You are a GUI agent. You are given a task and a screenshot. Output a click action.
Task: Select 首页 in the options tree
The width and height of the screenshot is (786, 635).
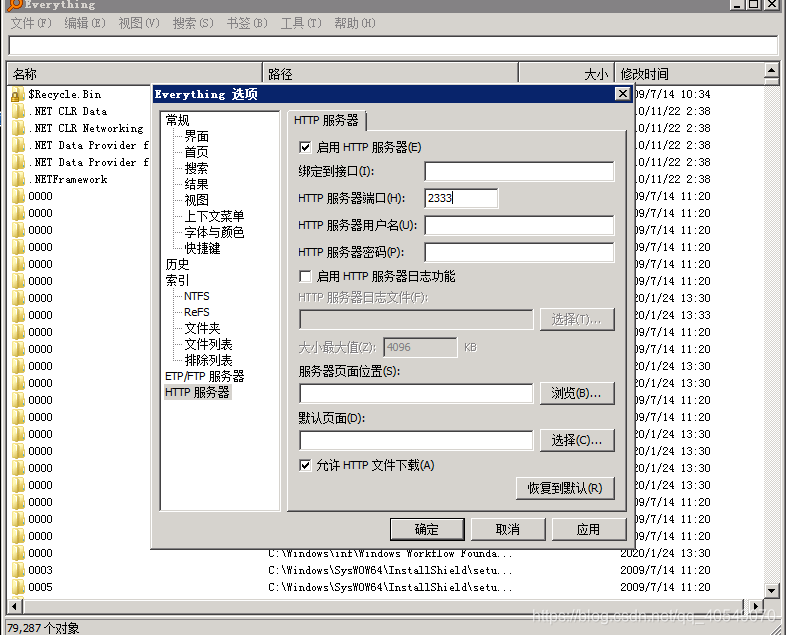(x=196, y=152)
